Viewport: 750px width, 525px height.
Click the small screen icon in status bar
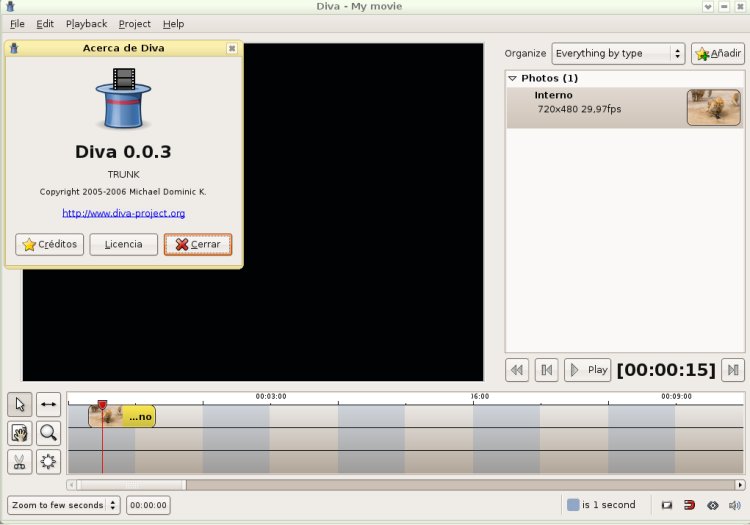click(x=666, y=505)
